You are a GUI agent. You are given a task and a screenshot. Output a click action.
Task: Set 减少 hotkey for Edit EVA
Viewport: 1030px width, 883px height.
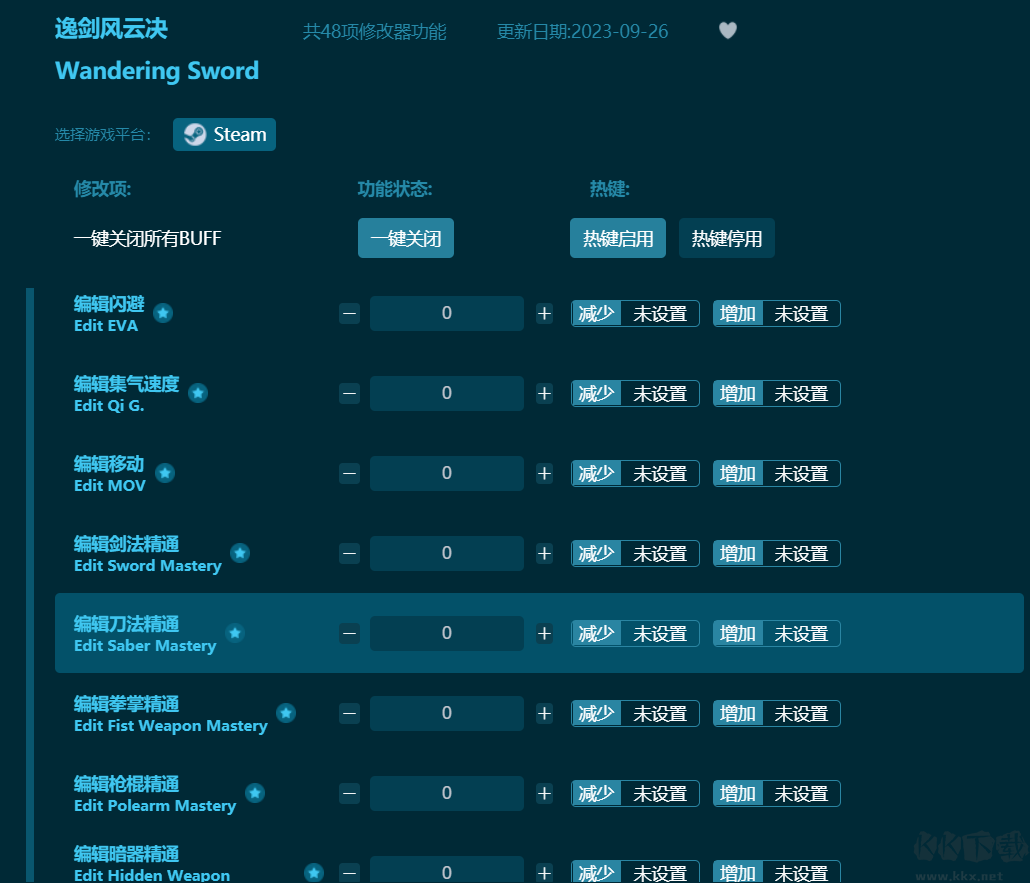point(635,313)
